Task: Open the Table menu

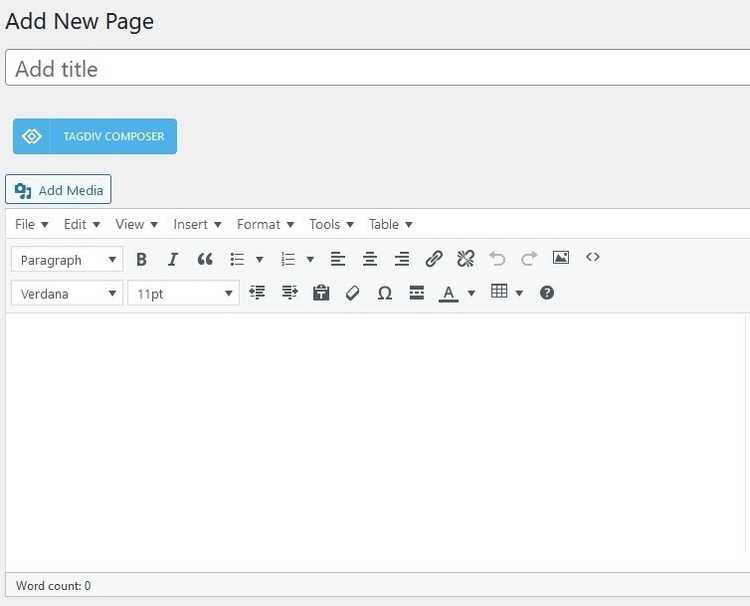Action: 390,224
